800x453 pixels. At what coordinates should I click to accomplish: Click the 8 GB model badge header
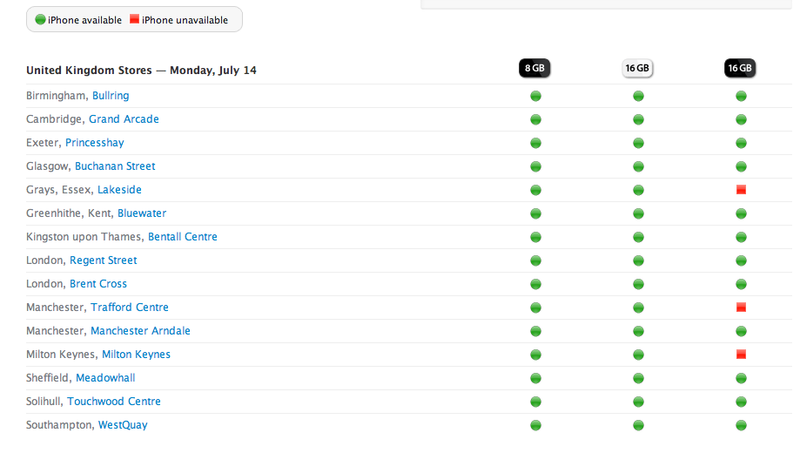(x=534, y=68)
